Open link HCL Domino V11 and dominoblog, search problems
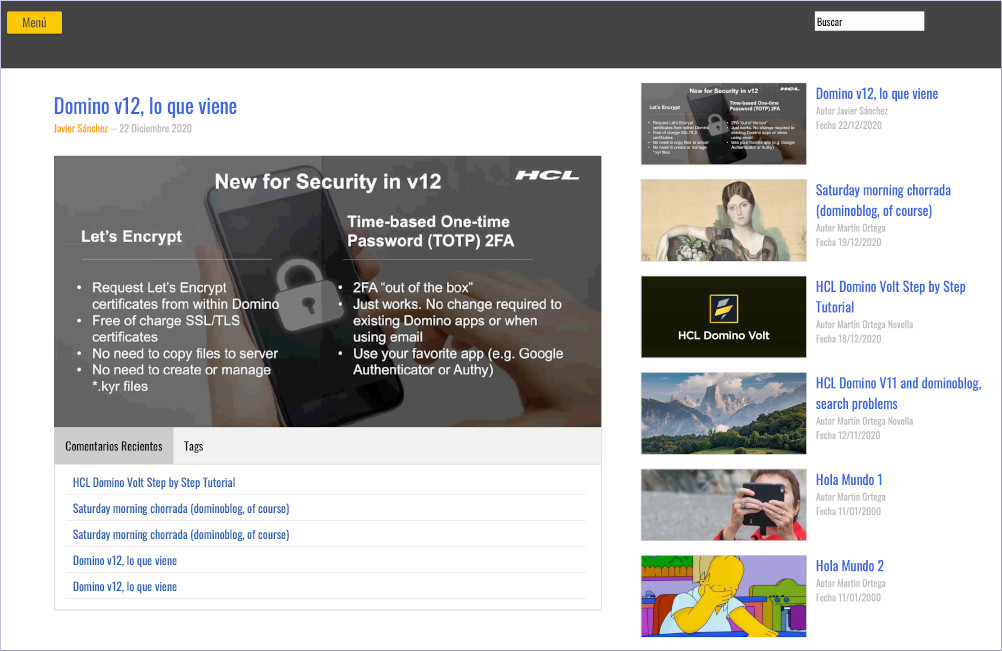The image size is (1002, 651). tap(898, 393)
